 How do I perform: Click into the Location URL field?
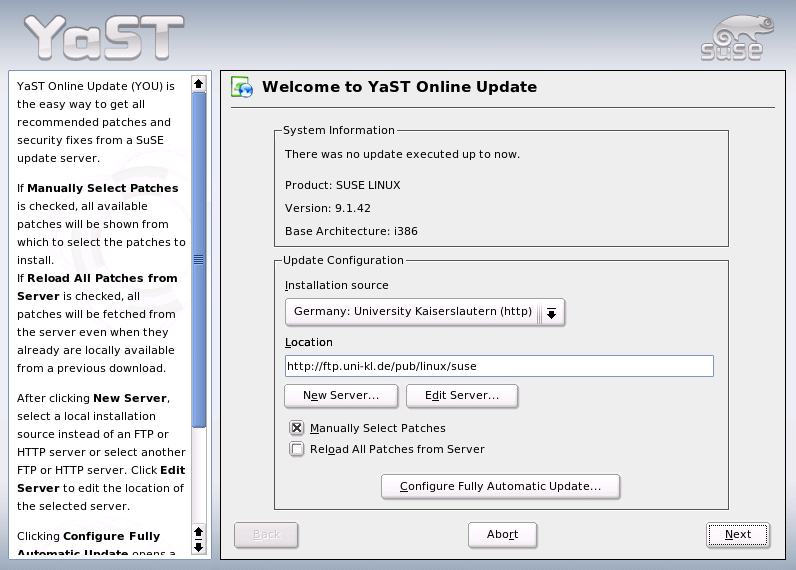(499, 366)
